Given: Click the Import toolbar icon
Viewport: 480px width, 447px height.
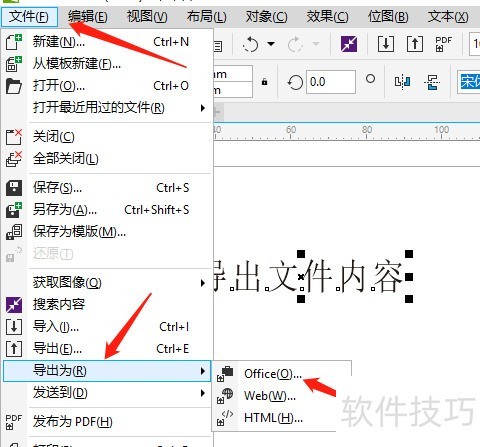Looking at the screenshot, I should (x=386, y=44).
